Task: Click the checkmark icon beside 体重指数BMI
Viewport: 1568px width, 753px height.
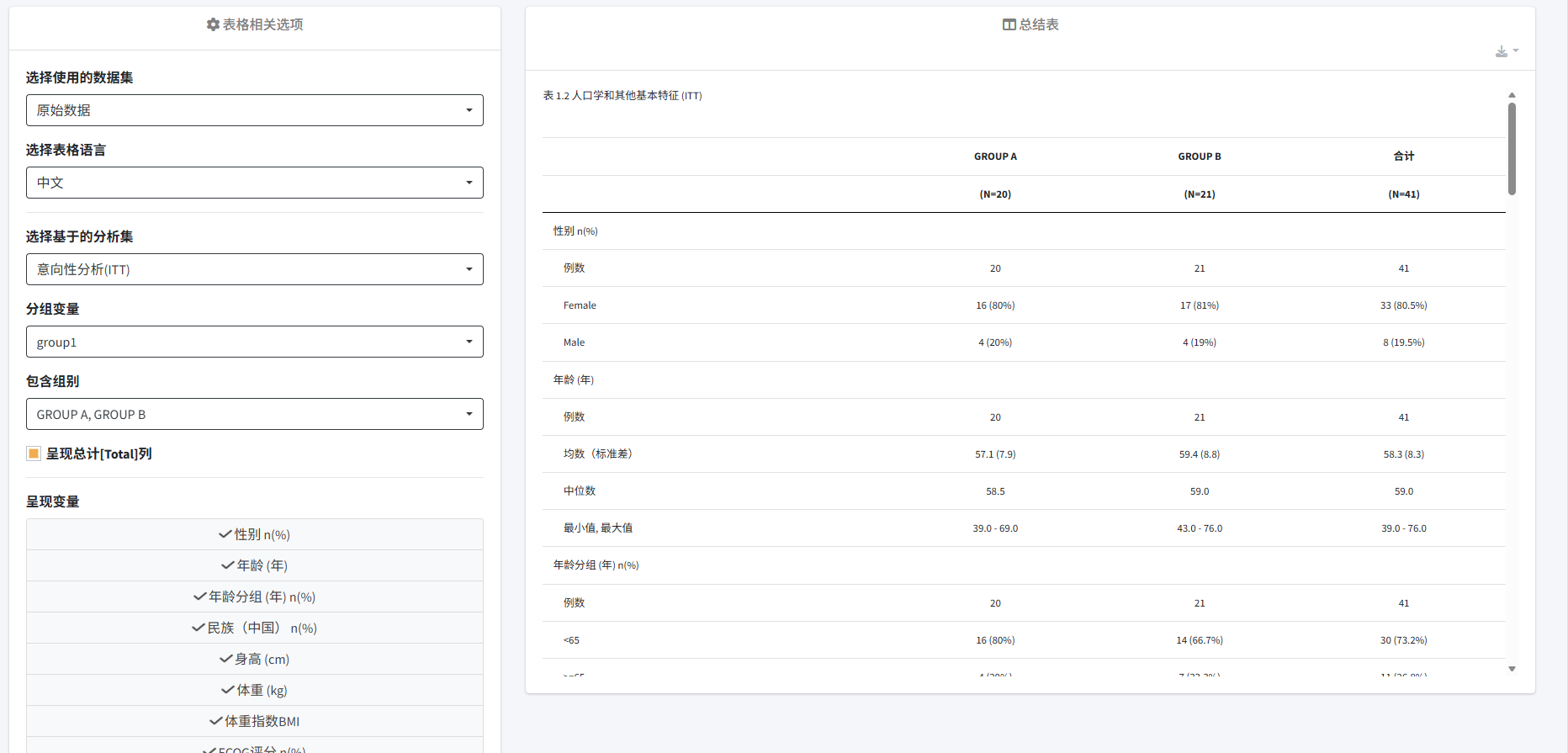Action: coord(216,721)
